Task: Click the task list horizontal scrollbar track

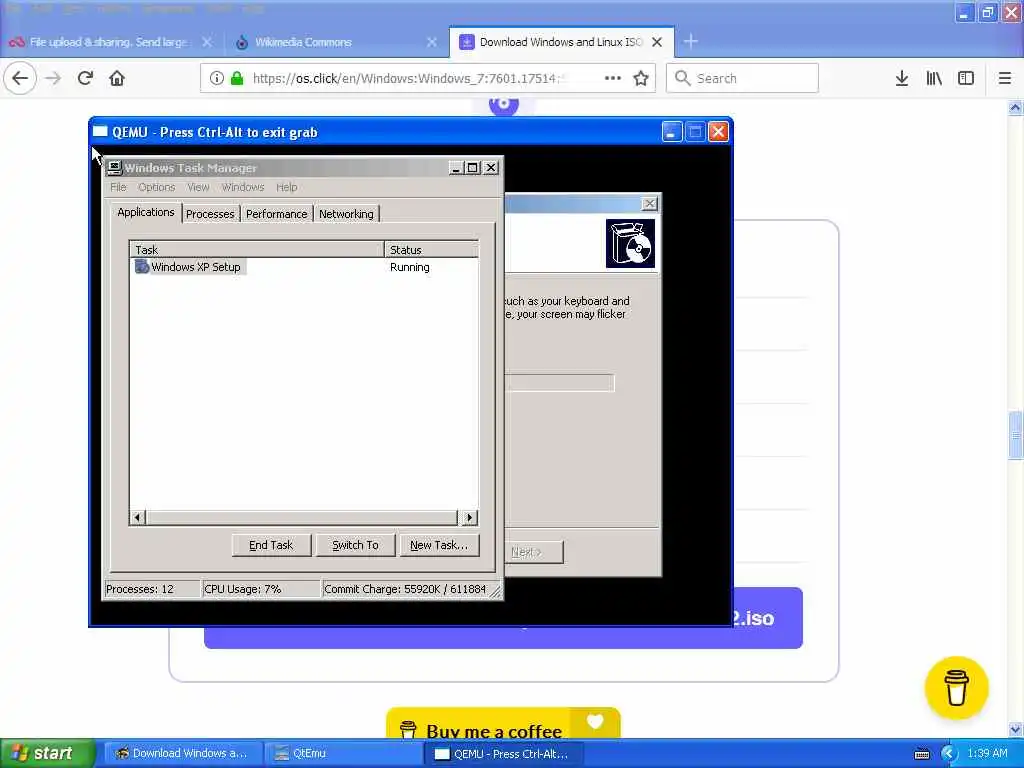Action: tap(301, 518)
